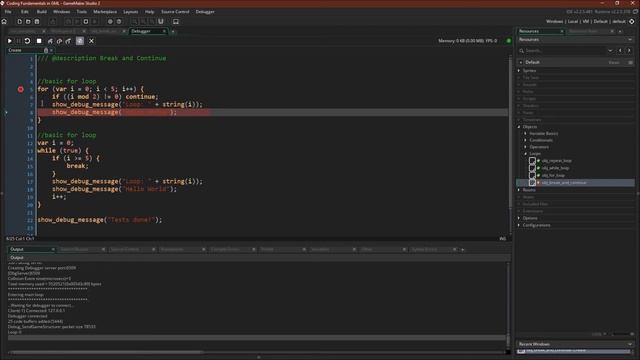Click the Save Project toolbar icon
Viewport: 640px width, 360px height.
(37, 21)
